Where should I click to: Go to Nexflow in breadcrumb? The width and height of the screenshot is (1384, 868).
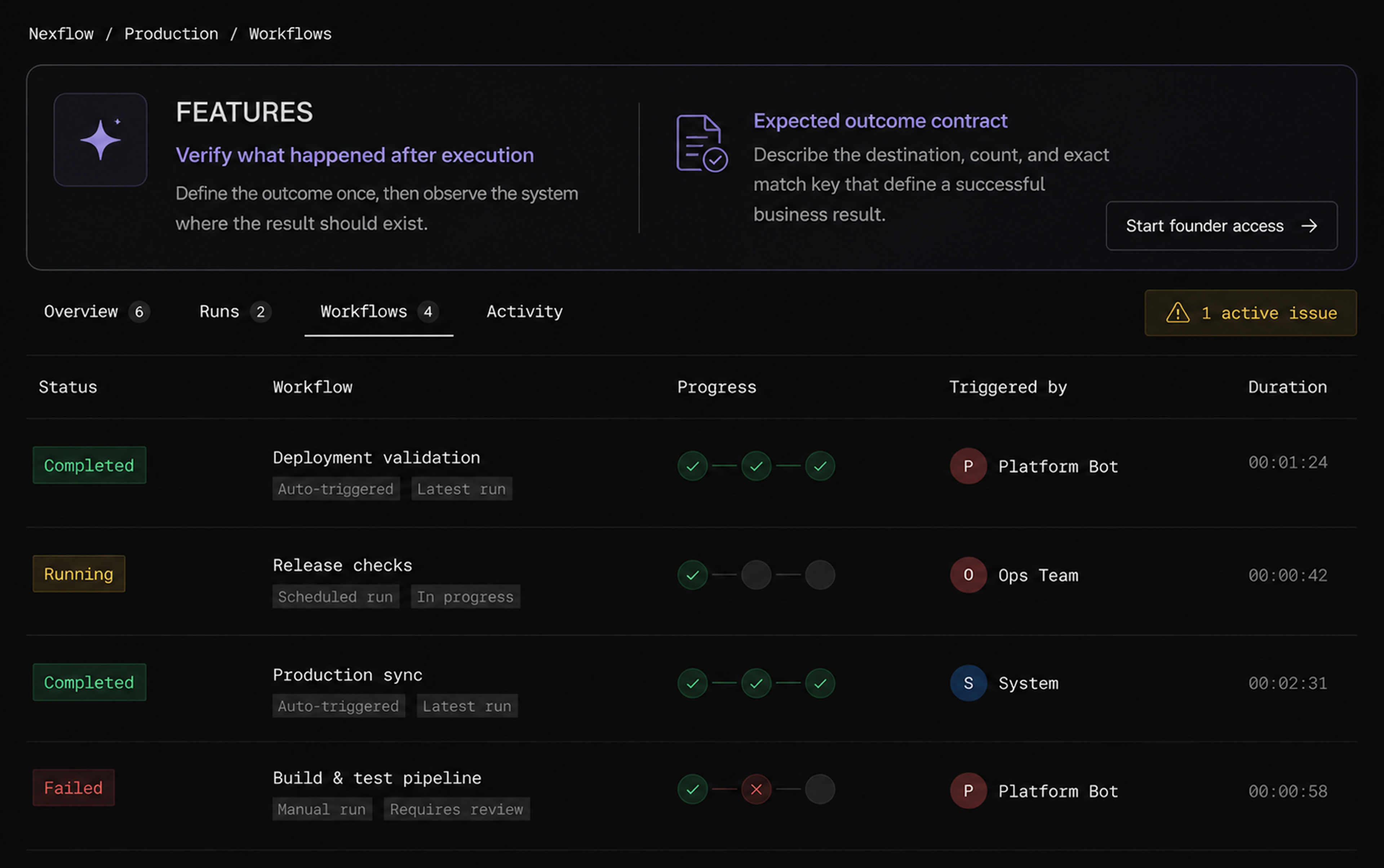pos(61,34)
